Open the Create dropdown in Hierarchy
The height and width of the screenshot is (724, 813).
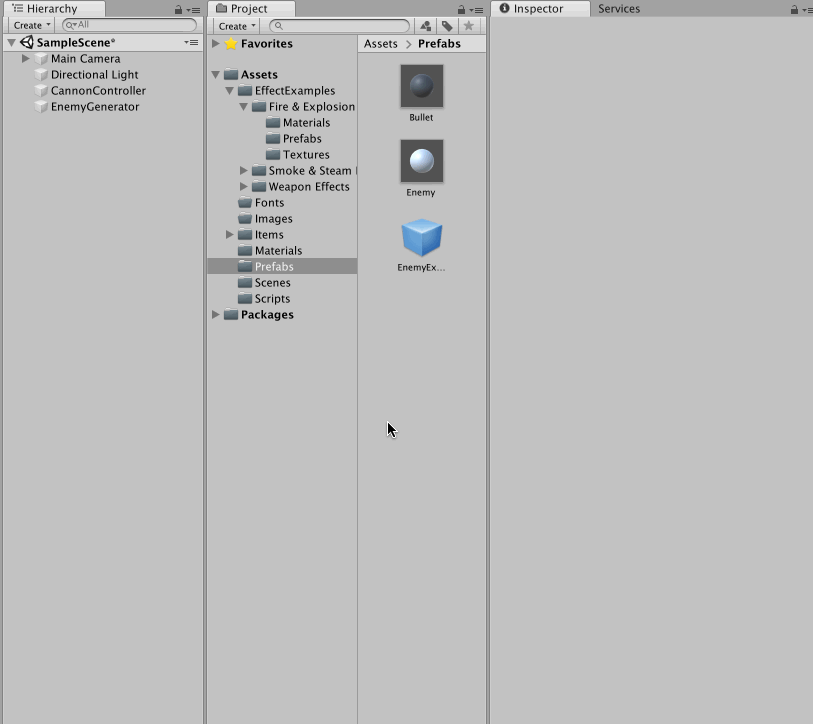[30, 25]
